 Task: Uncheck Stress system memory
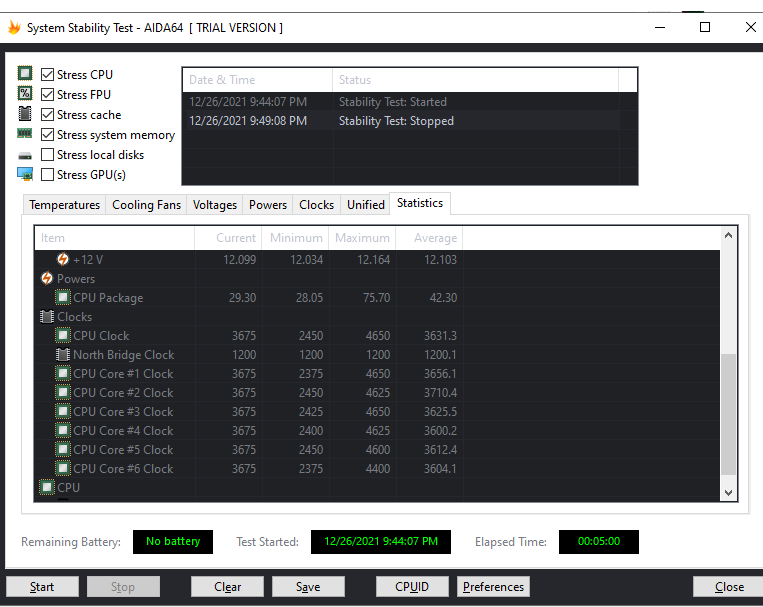47,134
